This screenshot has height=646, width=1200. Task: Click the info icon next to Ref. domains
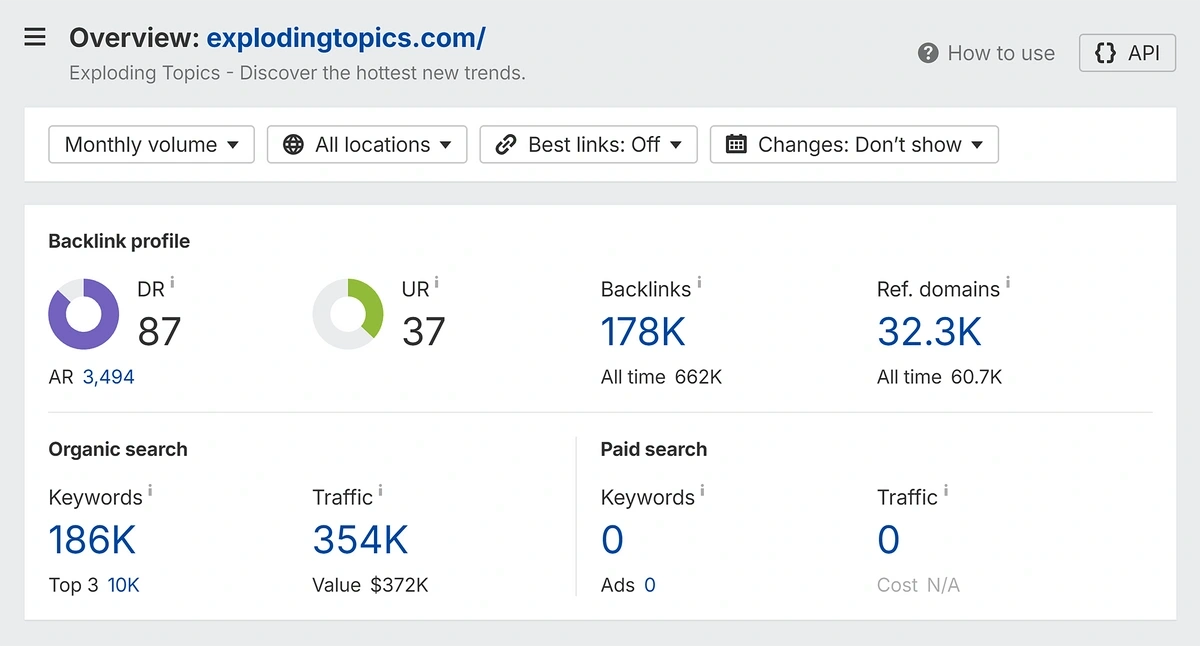pyautogui.click(x=1008, y=284)
